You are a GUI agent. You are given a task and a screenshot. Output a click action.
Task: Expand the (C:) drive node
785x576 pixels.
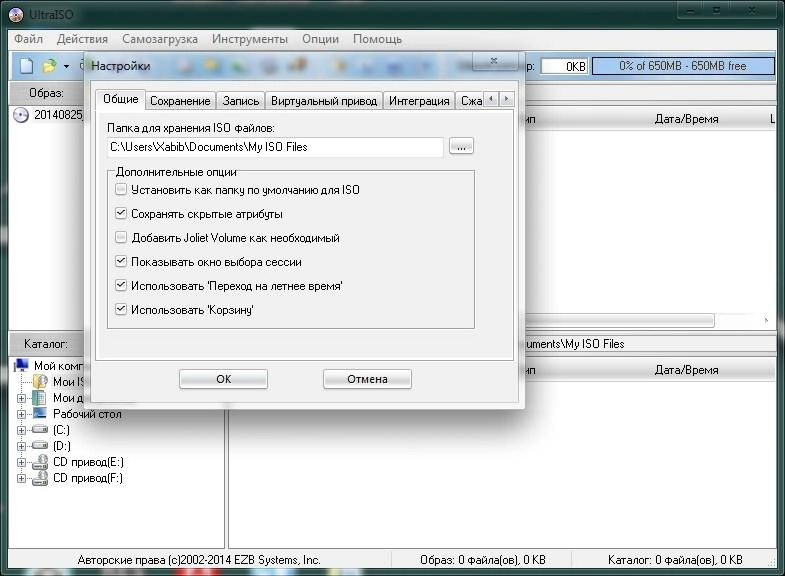click(x=21, y=430)
